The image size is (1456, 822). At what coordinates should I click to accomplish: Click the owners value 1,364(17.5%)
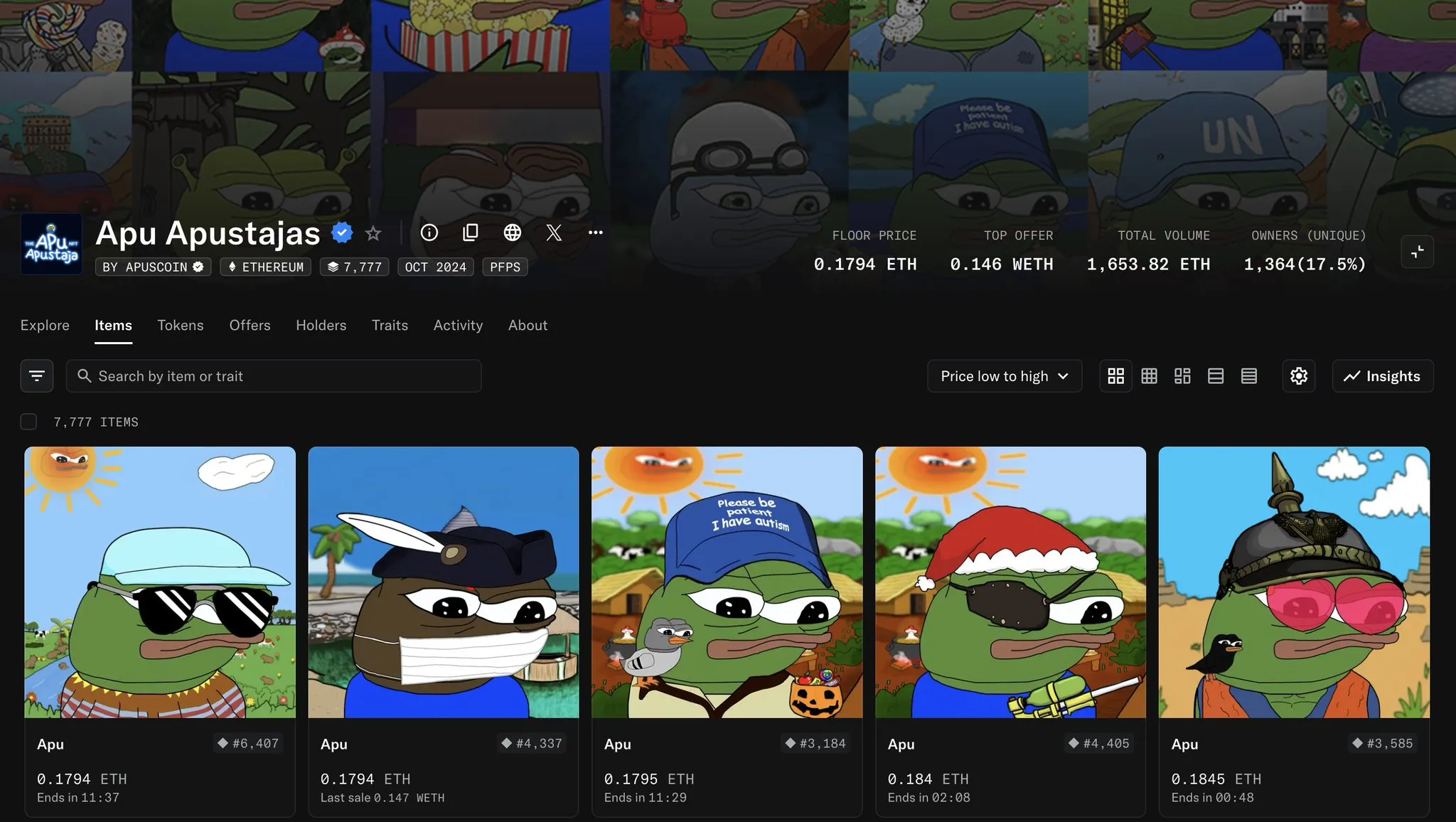pos(1305,265)
